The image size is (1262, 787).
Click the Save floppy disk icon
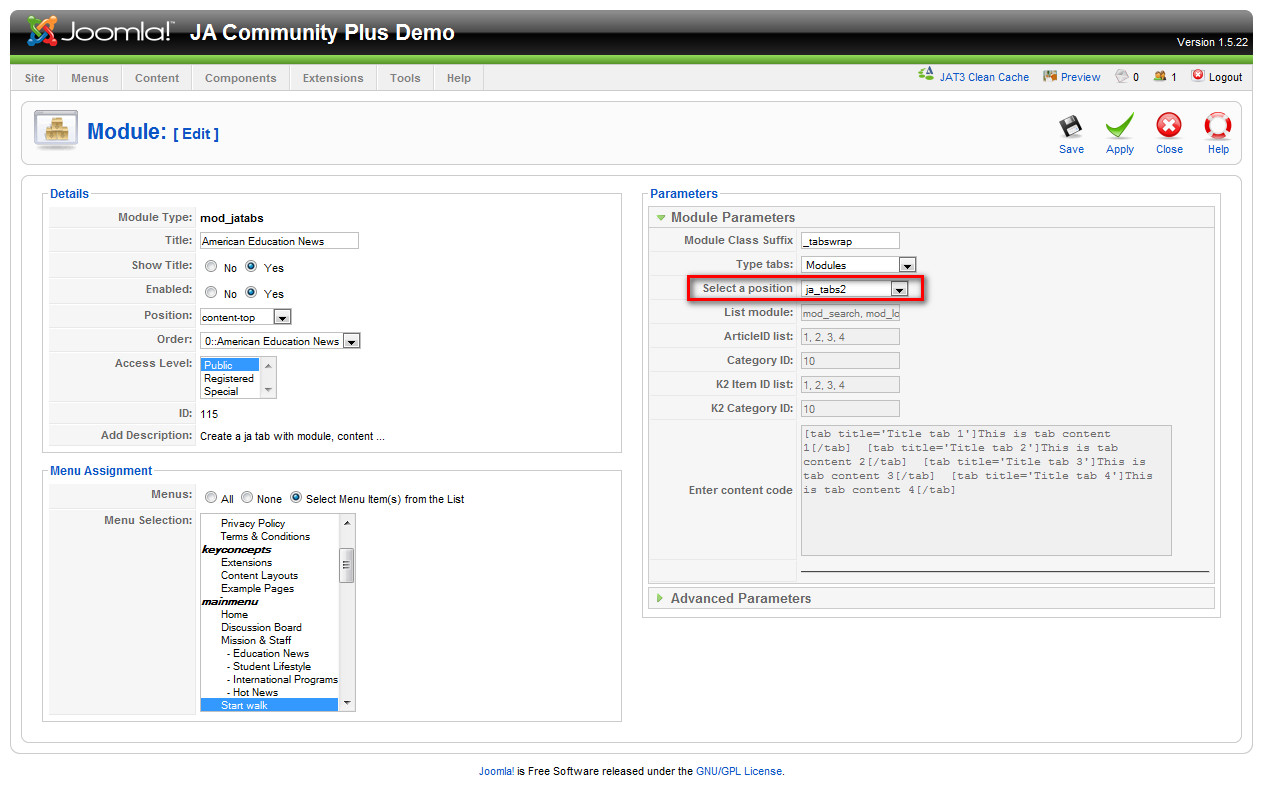(1070, 127)
